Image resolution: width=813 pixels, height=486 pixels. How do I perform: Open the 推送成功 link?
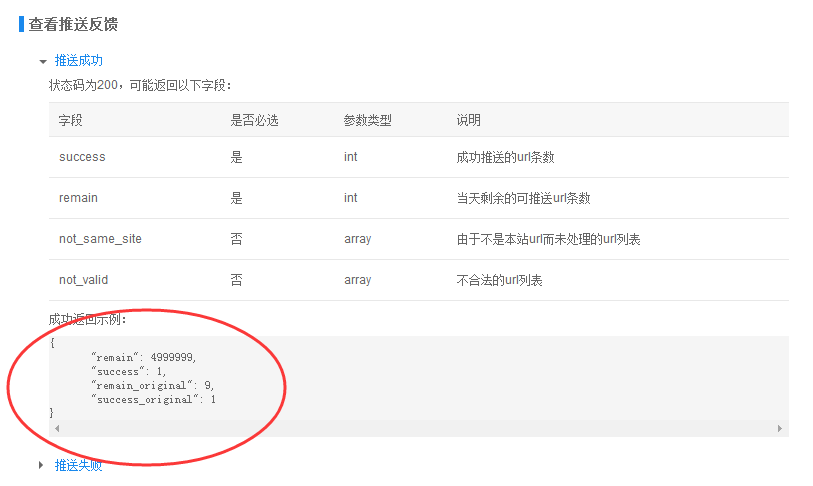(x=79, y=61)
